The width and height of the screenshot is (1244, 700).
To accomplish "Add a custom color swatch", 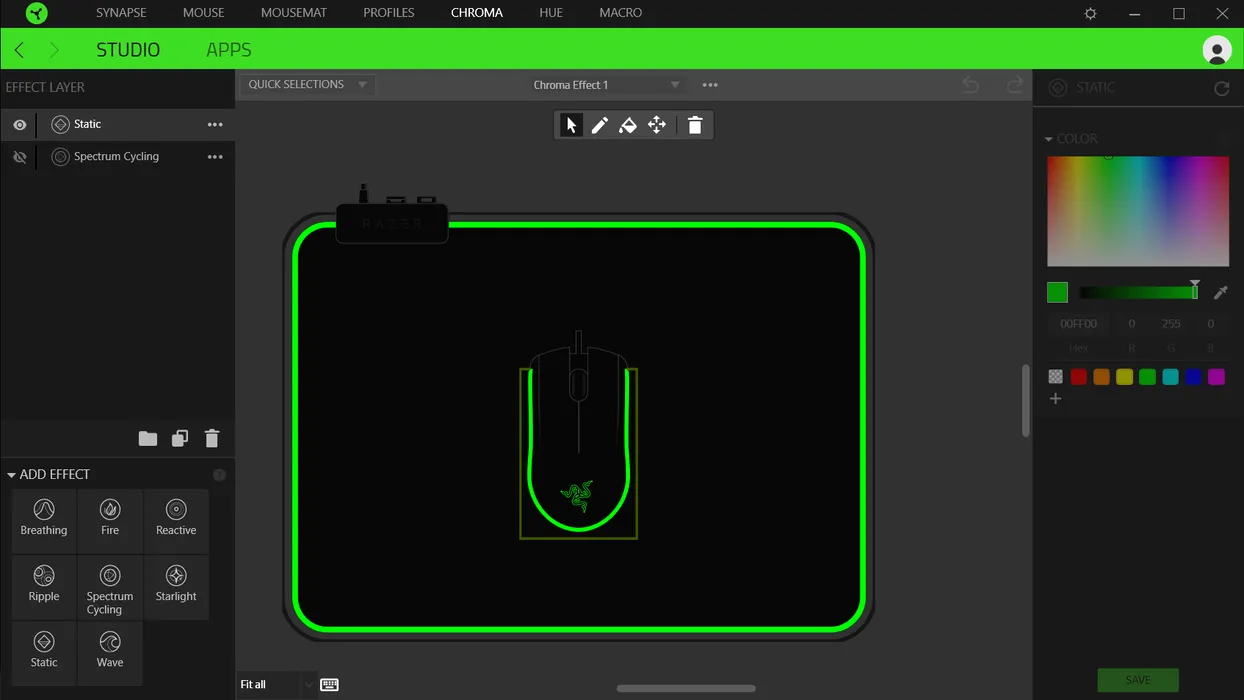I will click(x=1055, y=399).
